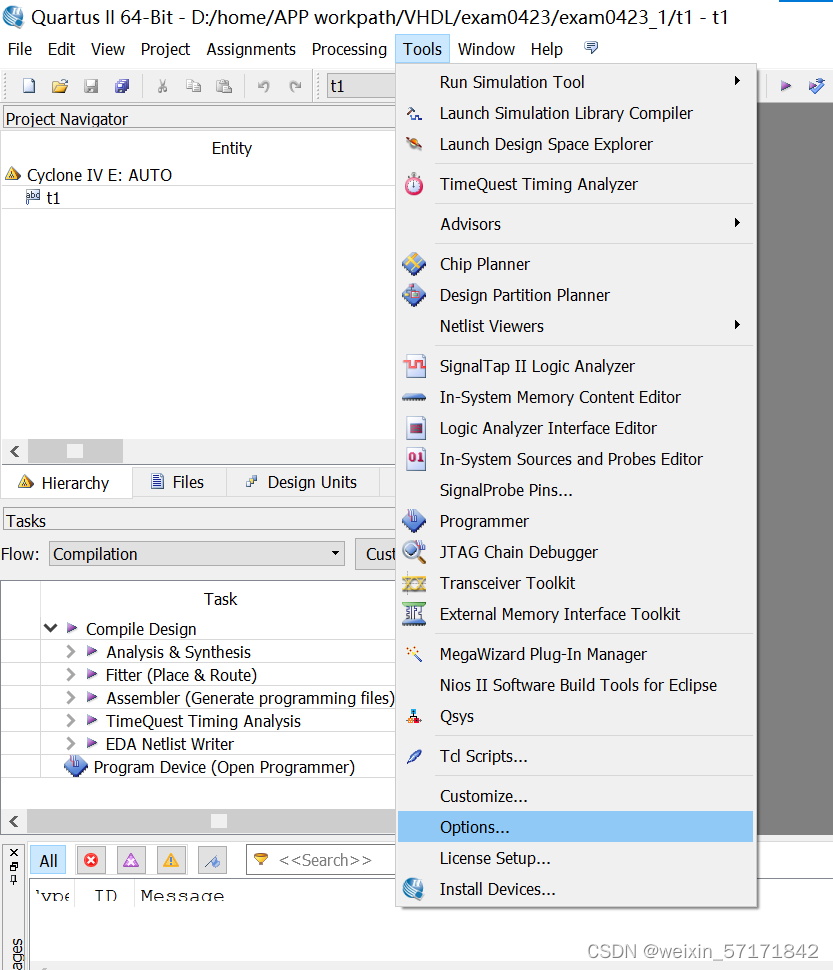Show all messages with All filter
833x970 pixels.
[x=48, y=861]
